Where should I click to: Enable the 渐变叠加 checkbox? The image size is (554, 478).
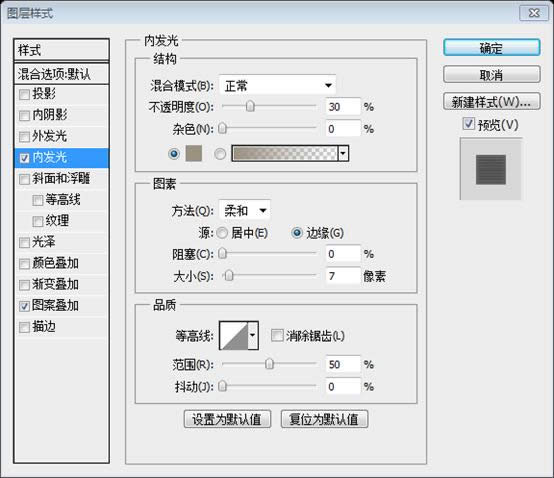coord(24,285)
